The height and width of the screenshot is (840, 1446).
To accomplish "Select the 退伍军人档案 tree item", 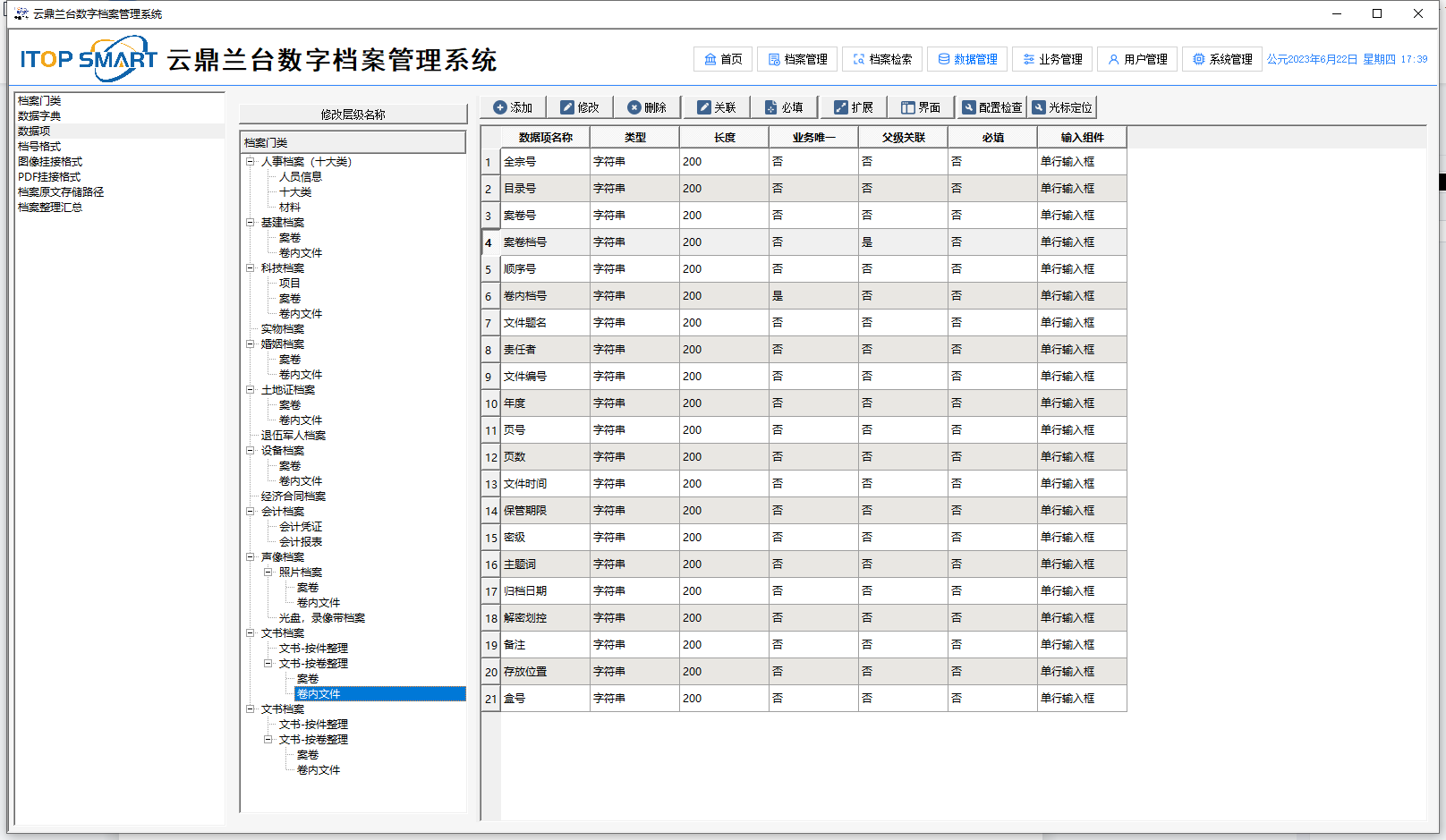I will [293, 436].
